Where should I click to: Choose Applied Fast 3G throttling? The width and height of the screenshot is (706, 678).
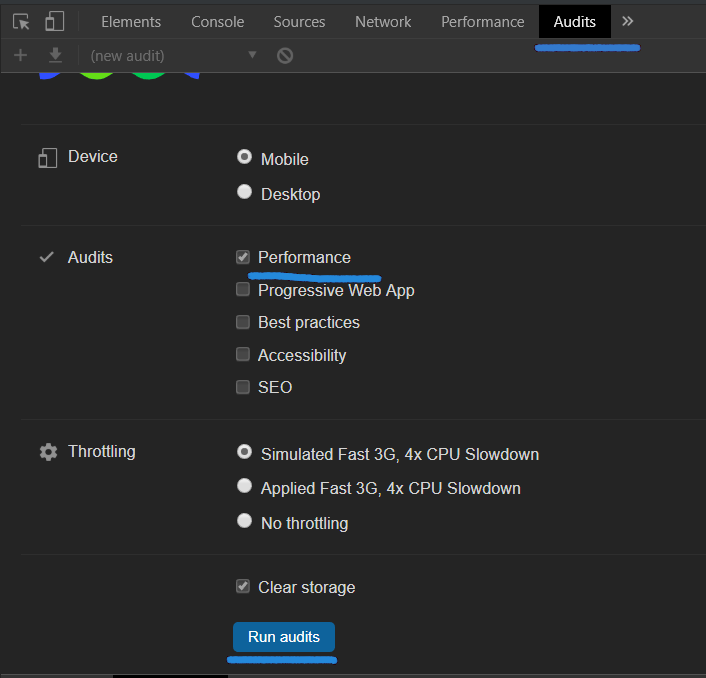[x=244, y=486]
